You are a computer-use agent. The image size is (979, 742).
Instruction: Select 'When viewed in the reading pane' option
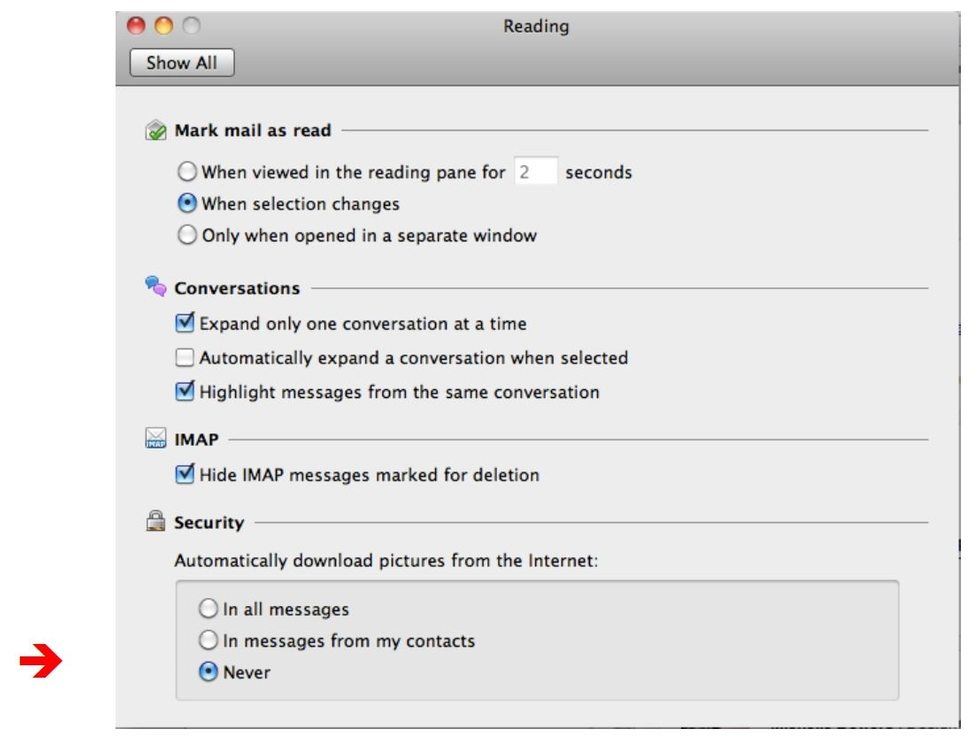pos(187,172)
